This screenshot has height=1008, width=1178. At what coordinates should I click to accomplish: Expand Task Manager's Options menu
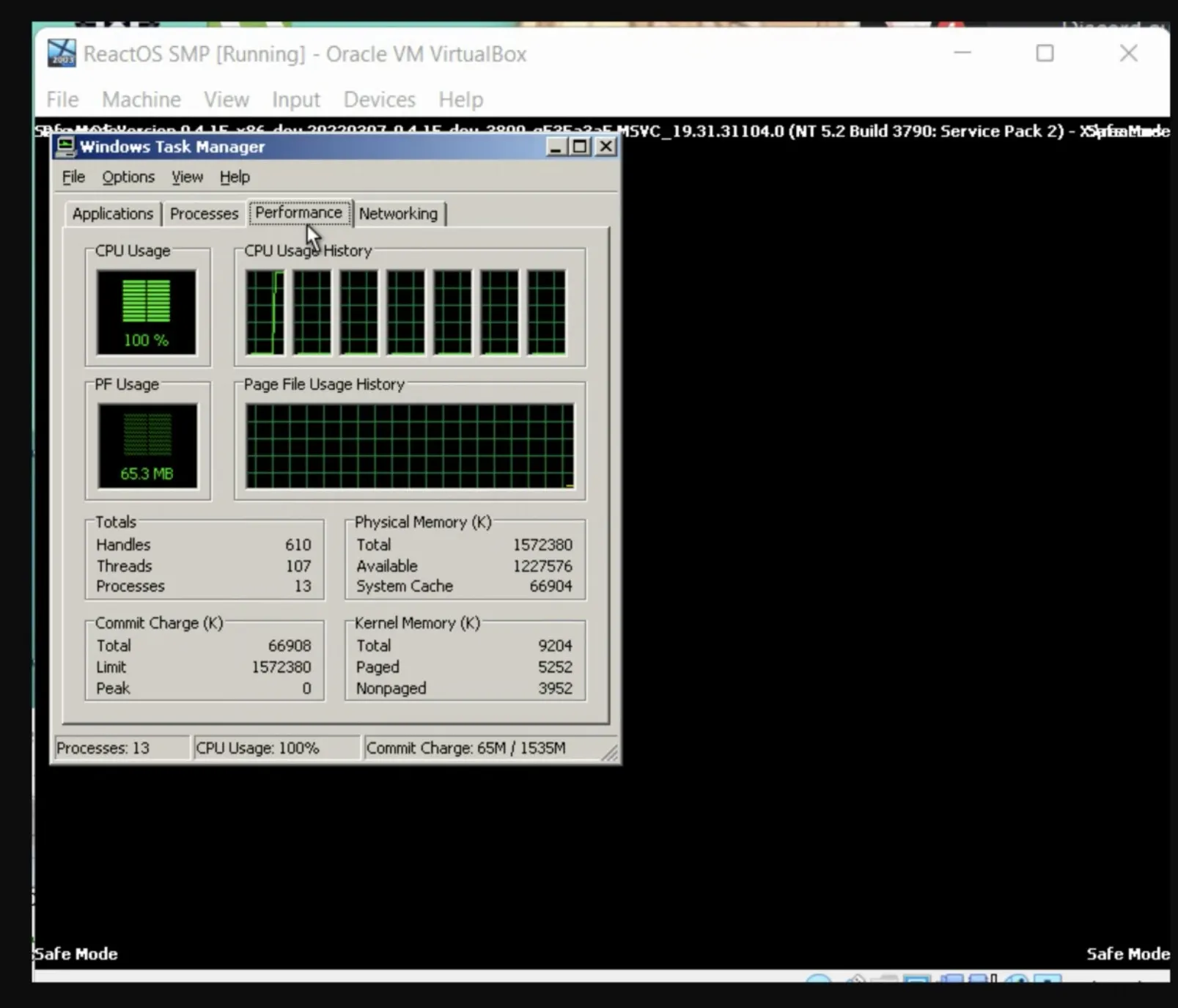pyautogui.click(x=128, y=177)
